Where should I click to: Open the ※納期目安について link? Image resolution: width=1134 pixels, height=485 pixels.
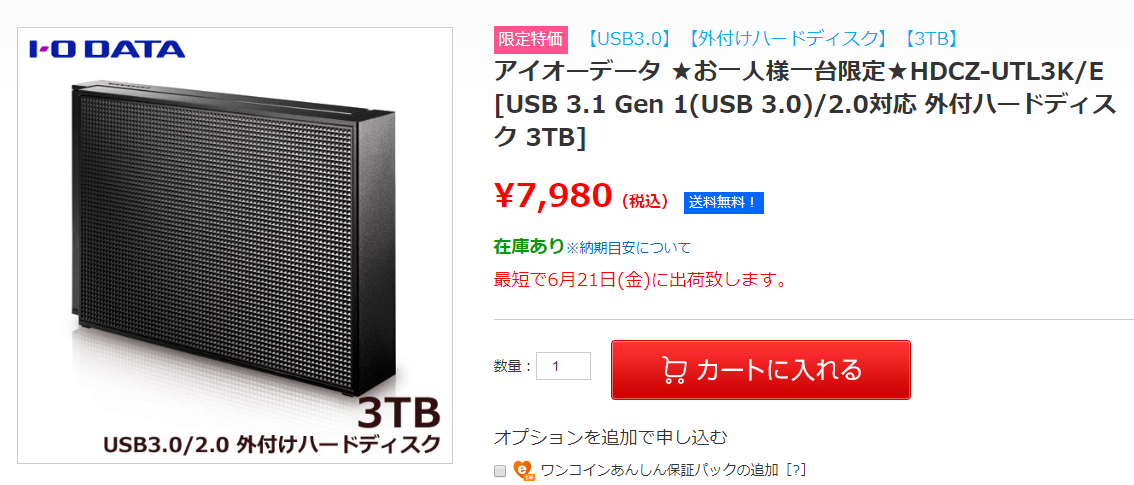click(x=628, y=248)
